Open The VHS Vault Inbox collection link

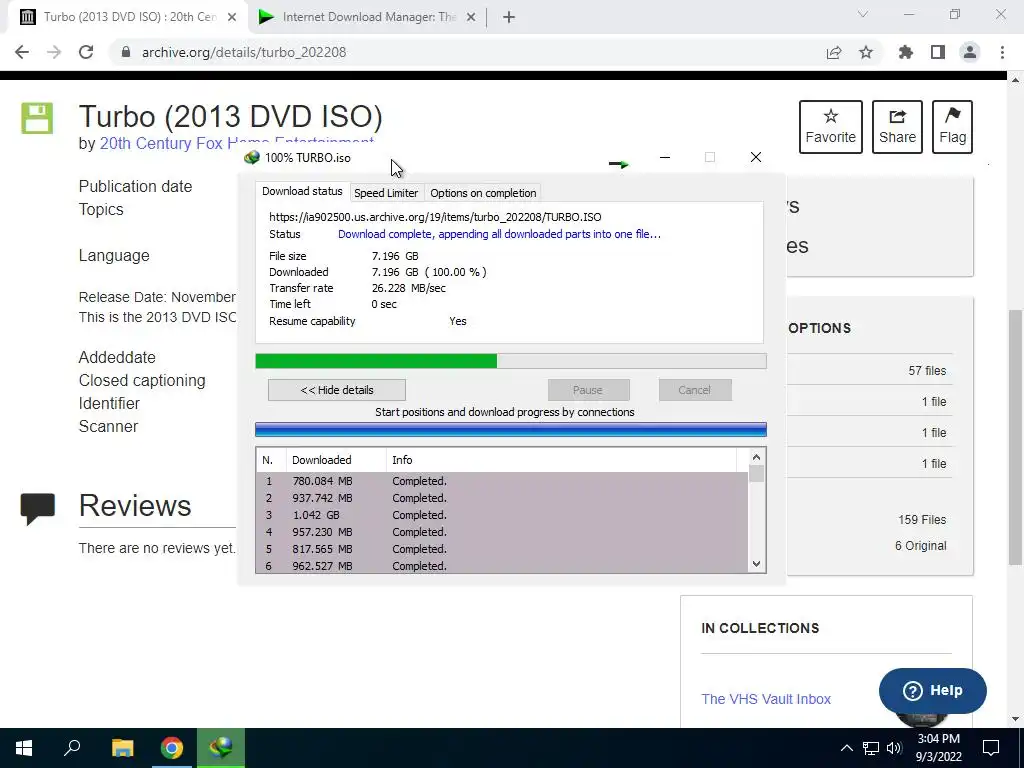coord(766,699)
